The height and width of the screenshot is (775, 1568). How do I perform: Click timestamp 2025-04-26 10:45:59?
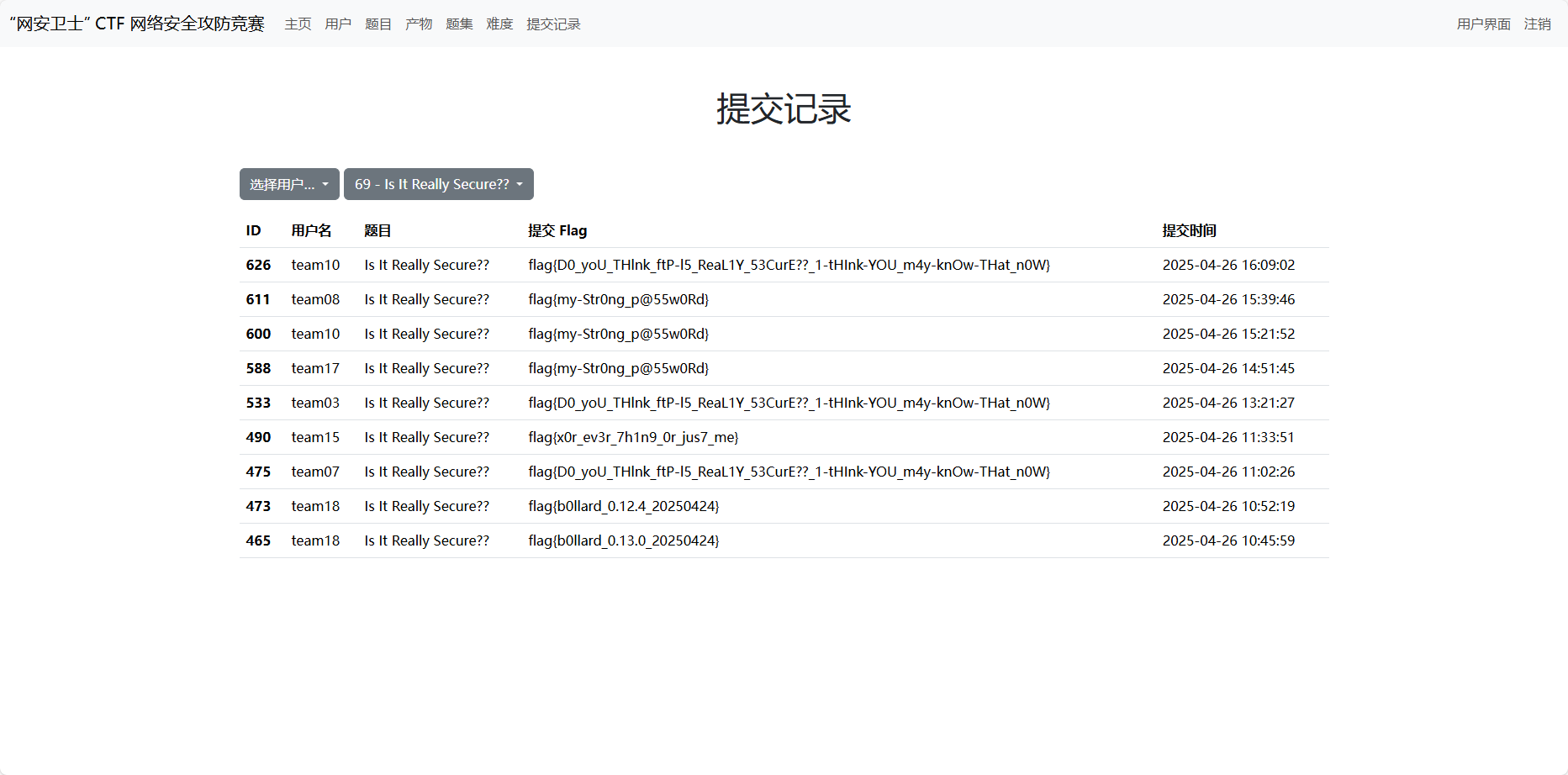pyautogui.click(x=1228, y=540)
